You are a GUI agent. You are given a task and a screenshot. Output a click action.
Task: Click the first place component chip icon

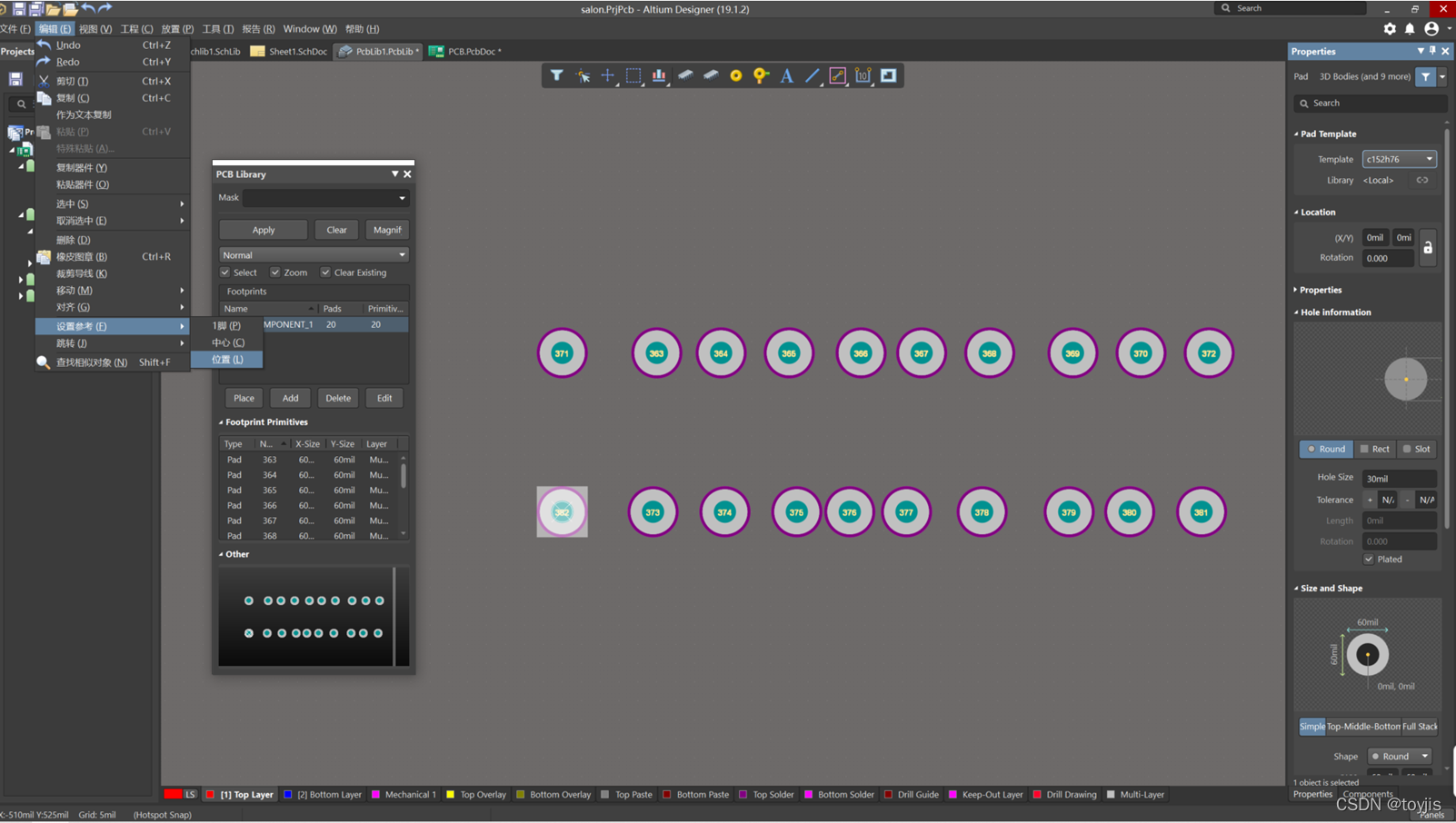point(685,75)
